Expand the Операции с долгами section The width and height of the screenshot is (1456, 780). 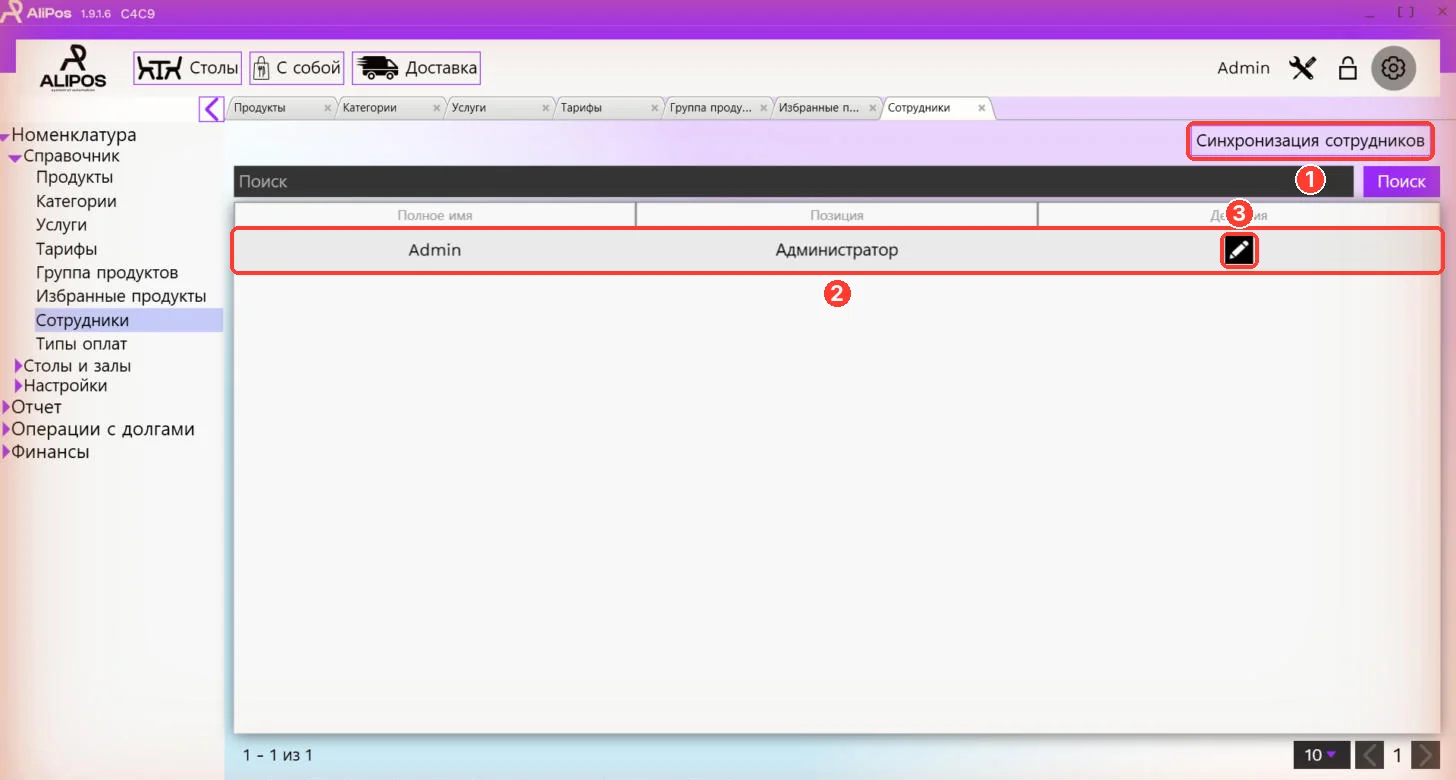click(x=6, y=429)
